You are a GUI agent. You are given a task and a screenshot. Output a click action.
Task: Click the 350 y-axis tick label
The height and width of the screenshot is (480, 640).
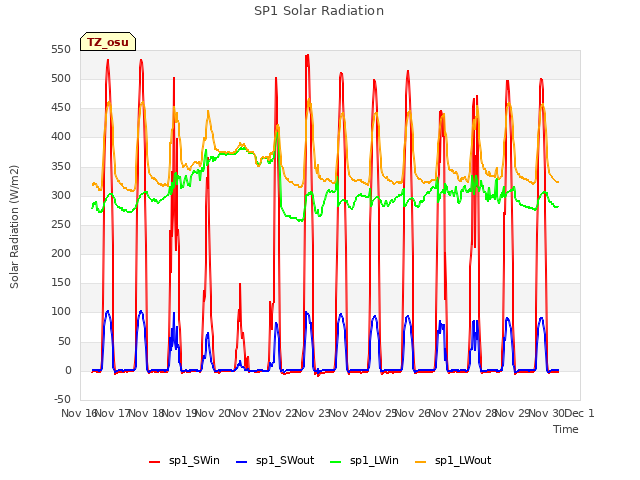[61, 166]
